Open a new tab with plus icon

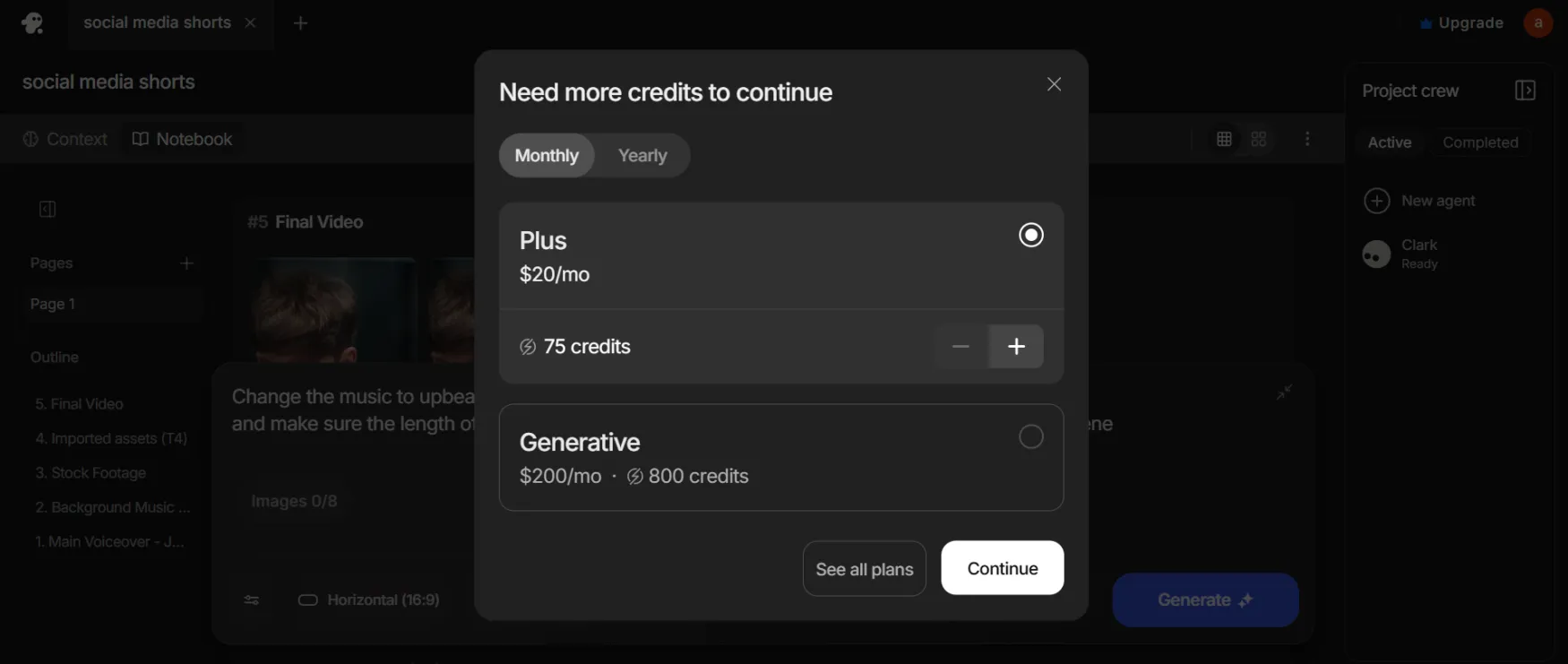click(x=301, y=23)
